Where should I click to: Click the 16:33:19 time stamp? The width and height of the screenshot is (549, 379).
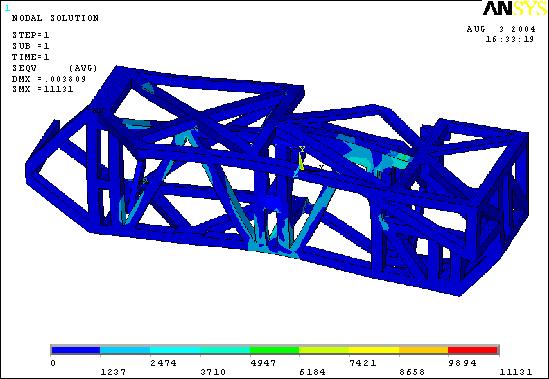pos(510,39)
